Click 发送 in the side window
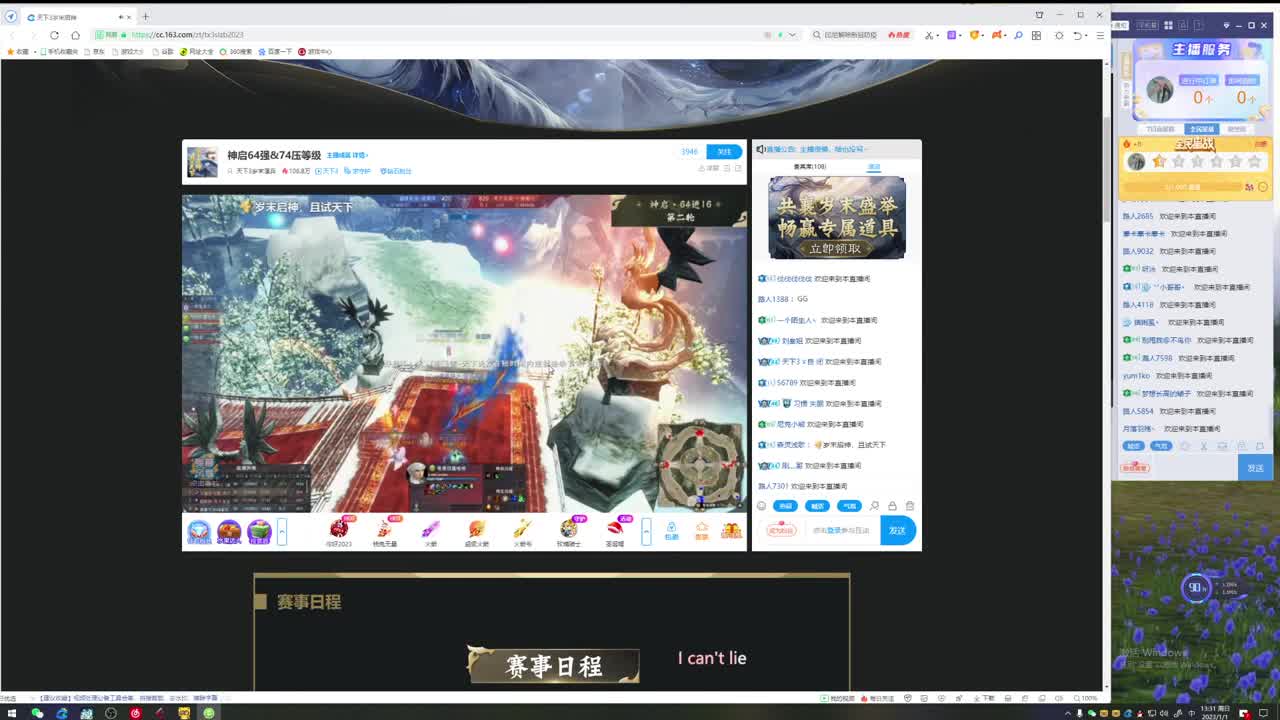Image resolution: width=1280 pixels, height=720 pixels. (x=1255, y=468)
